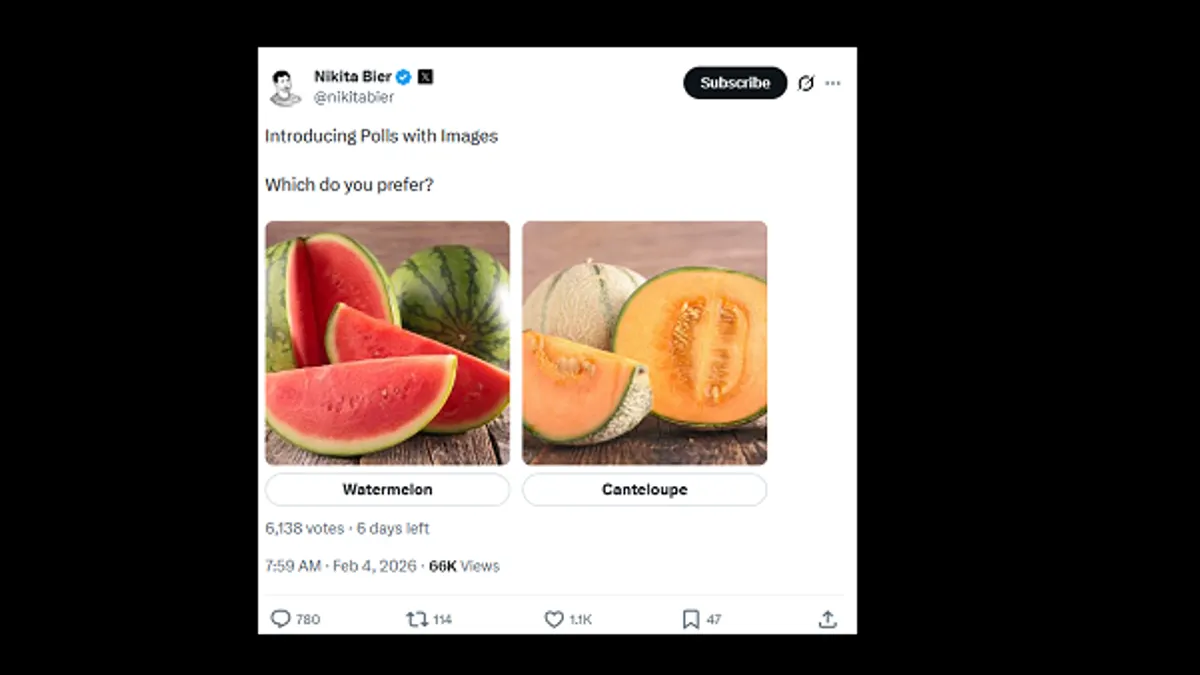Click the Grok icon next to Subscribe
Screen dimensions: 1200x675
click(x=805, y=83)
